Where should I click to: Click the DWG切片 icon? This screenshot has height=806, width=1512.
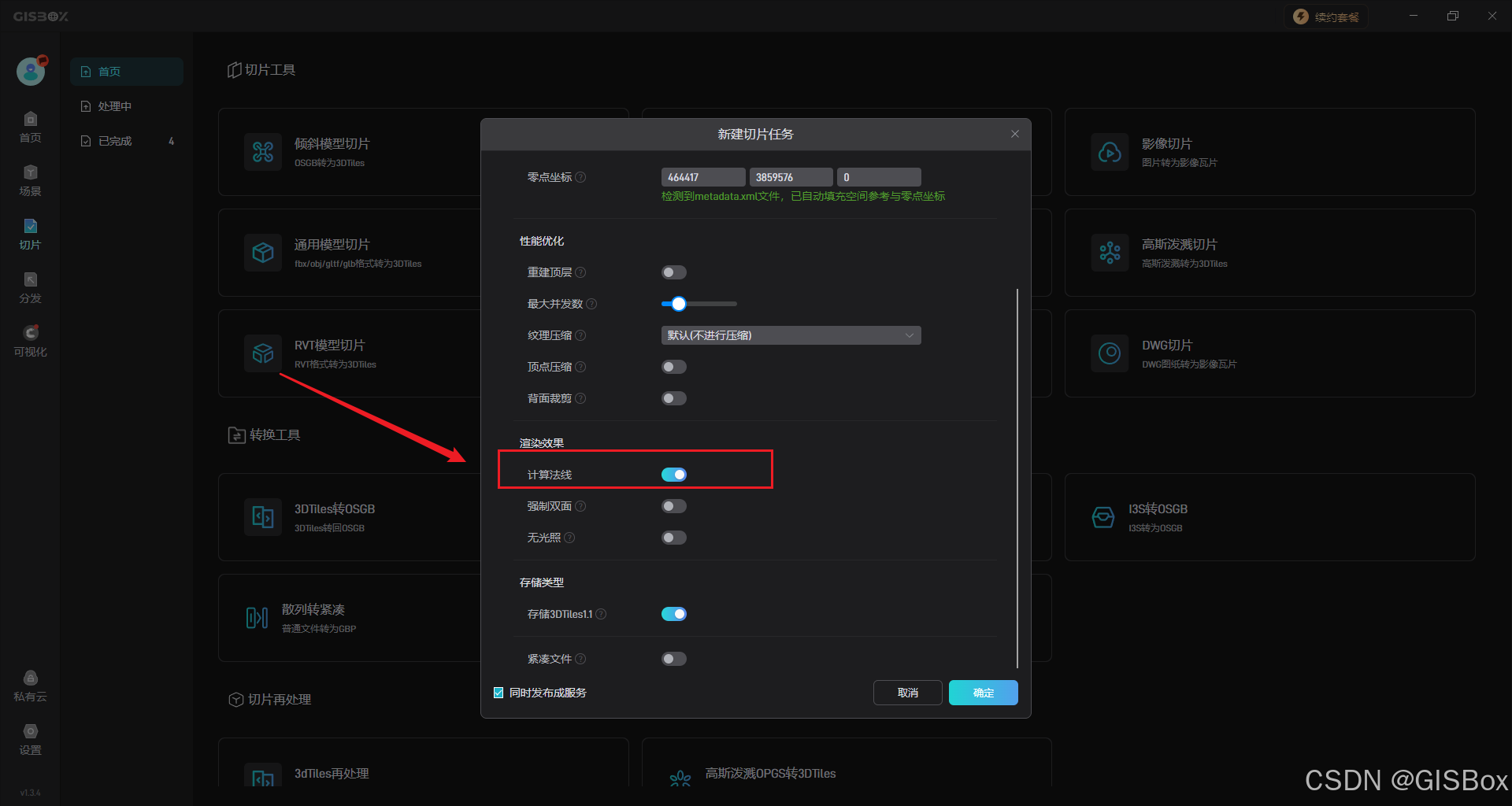pyautogui.click(x=1110, y=353)
